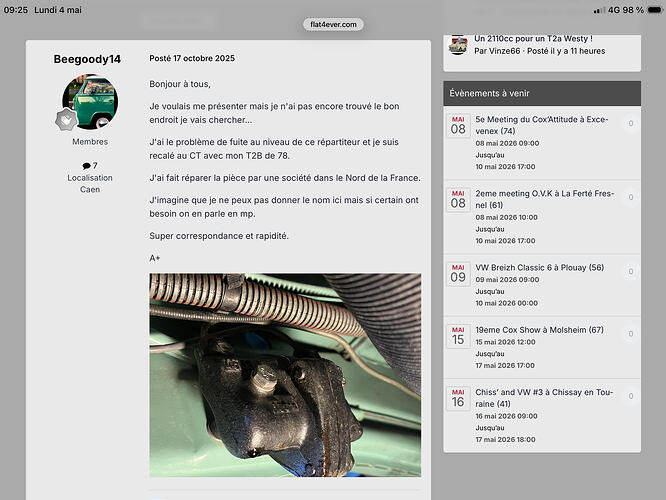Select the Bonjour à tous greeting line

tap(180, 84)
